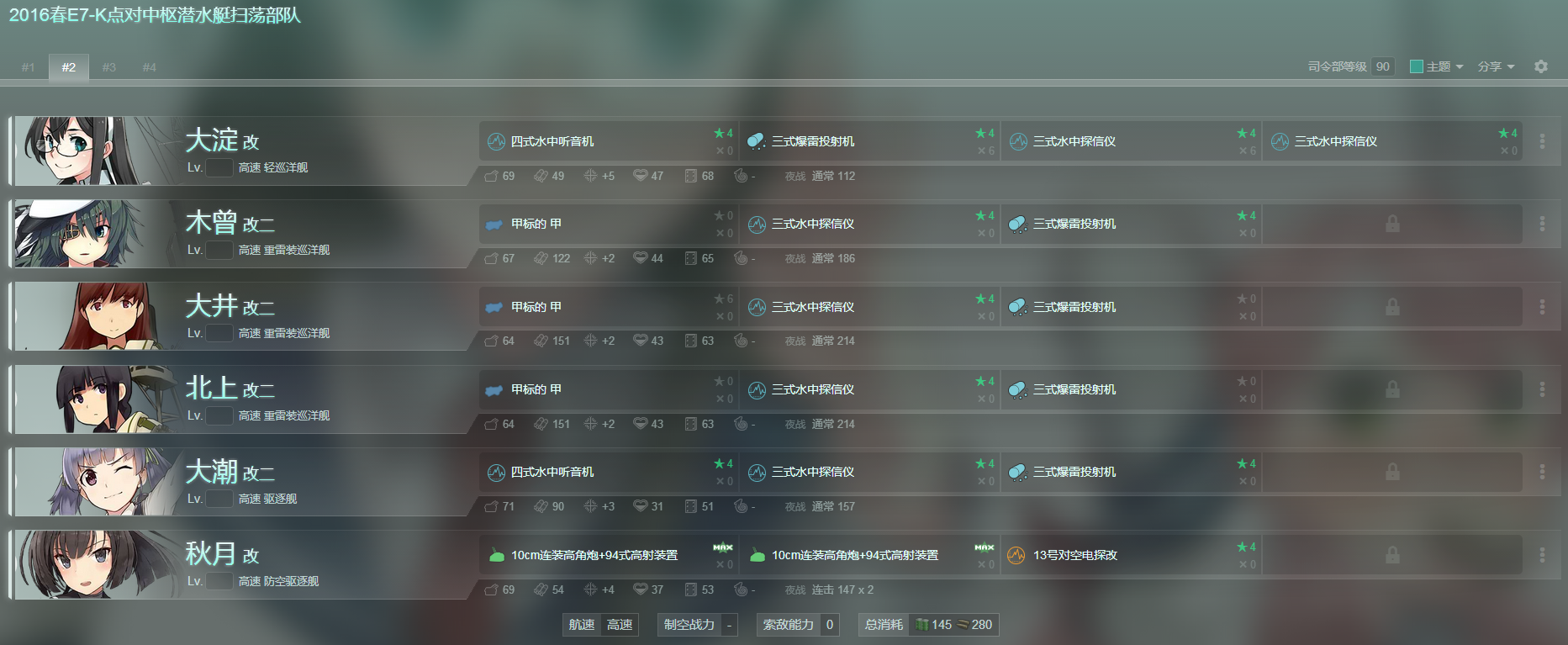This screenshot has width=1568, height=645.
Task: Click 木曾's "夜战 通常 186" text
Action: click(820, 258)
